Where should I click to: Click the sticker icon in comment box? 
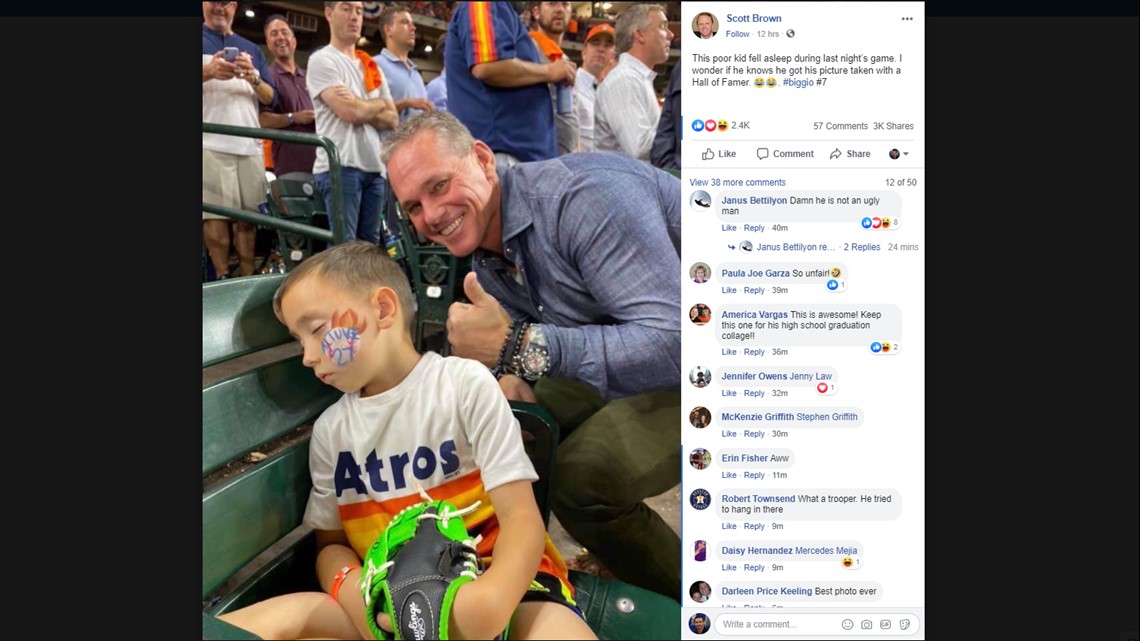904,624
